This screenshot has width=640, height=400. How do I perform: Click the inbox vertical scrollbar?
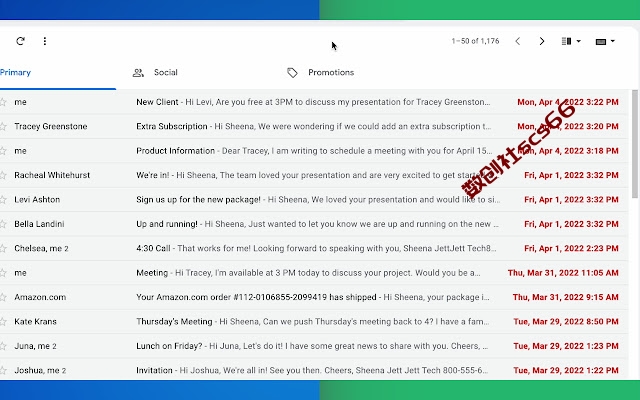click(x=634, y=143)
